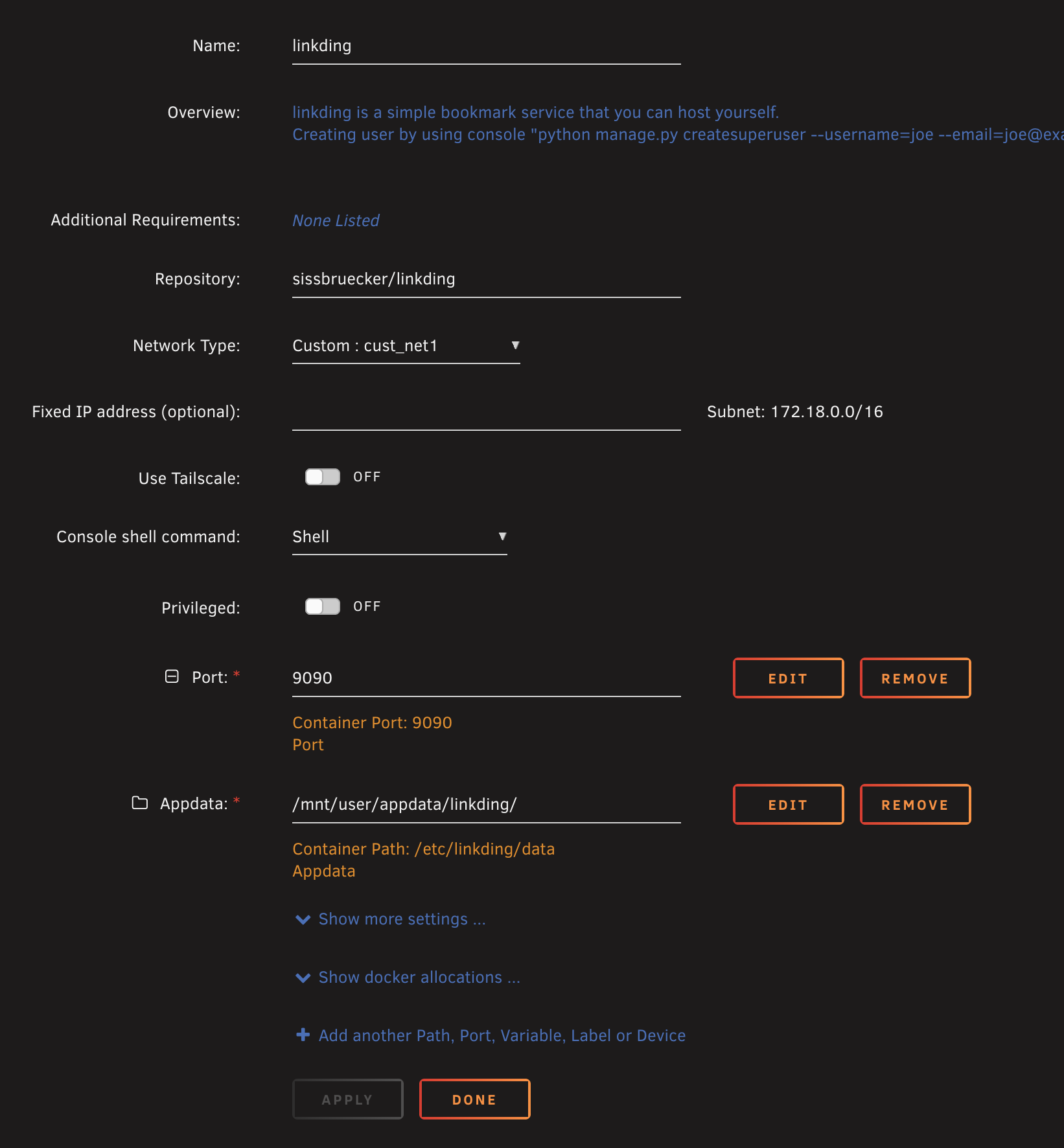Click the Repository text field

(486, 280)
